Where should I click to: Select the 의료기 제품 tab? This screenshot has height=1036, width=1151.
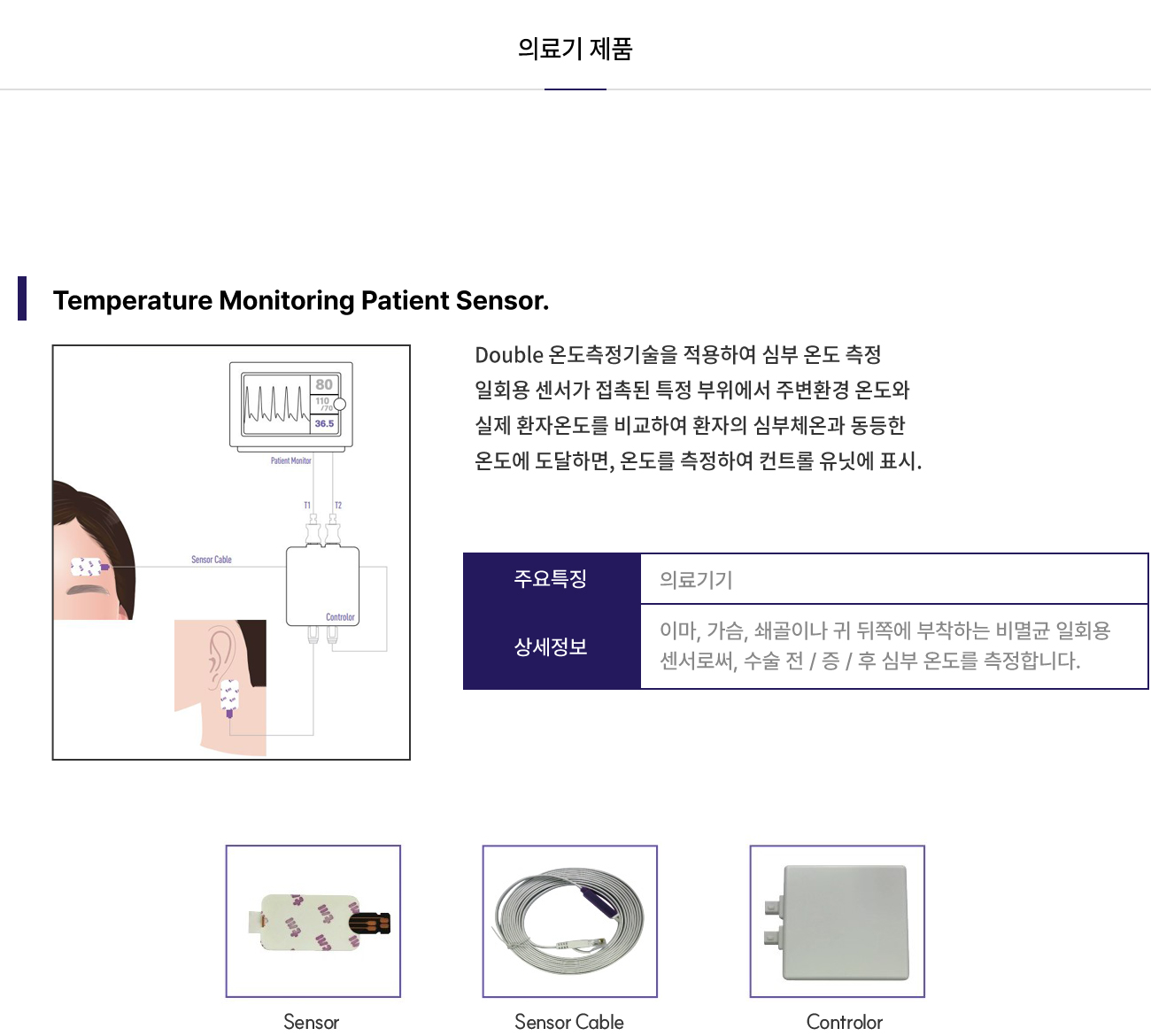click(x=575, y=49)
